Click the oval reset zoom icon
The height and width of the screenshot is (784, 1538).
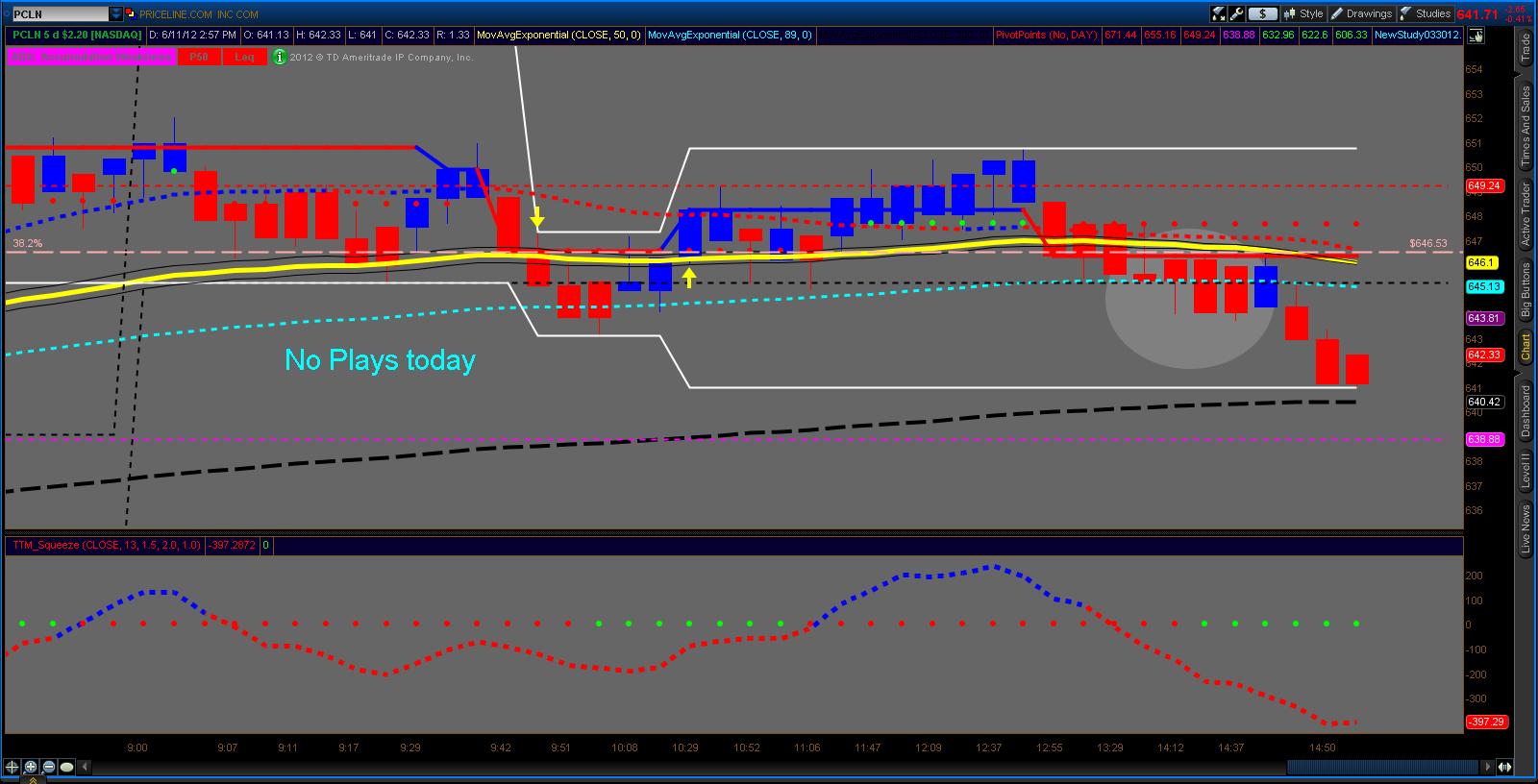point(66,767)
